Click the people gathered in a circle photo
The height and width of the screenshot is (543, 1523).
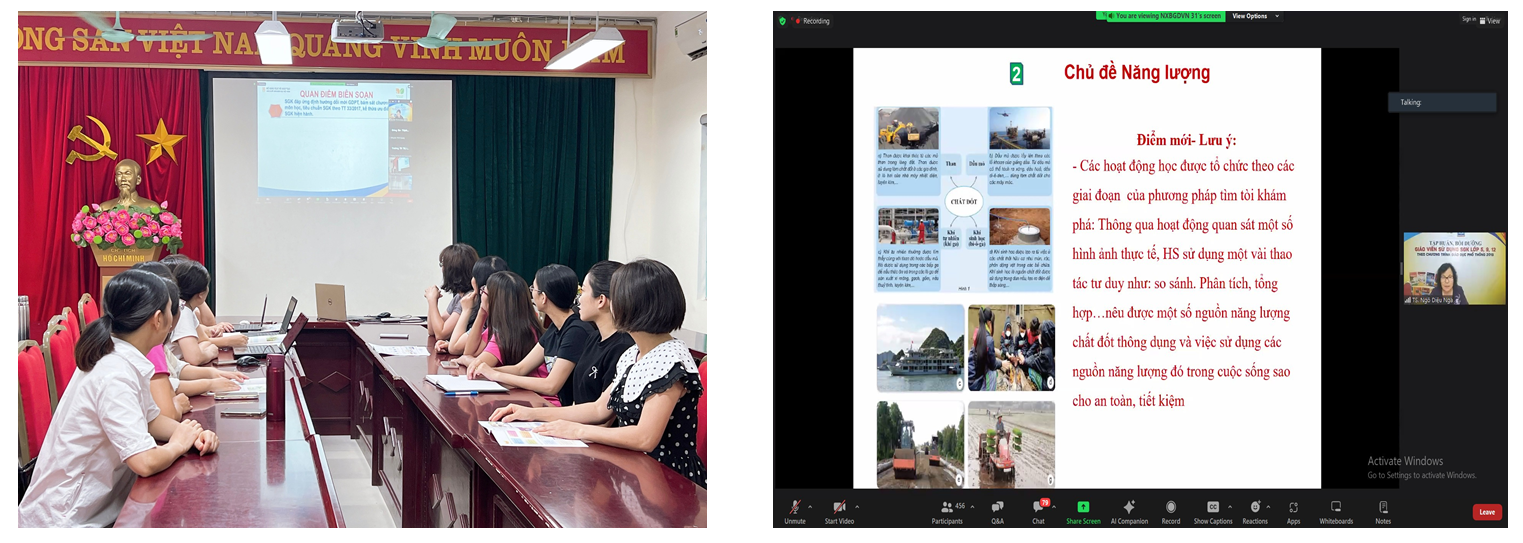point(1011,348)
